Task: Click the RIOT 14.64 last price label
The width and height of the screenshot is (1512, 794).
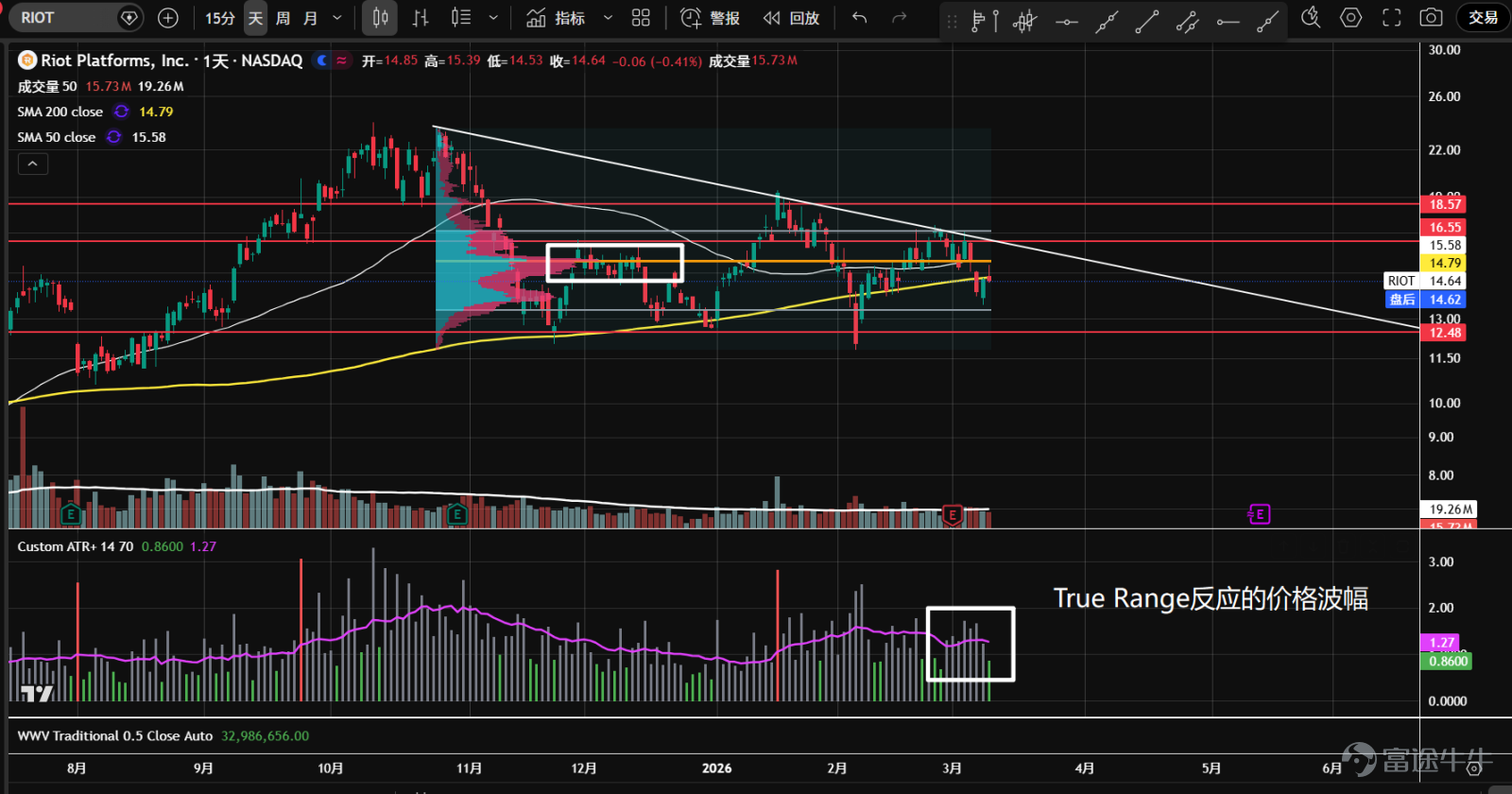Action: pos(1425,281)
